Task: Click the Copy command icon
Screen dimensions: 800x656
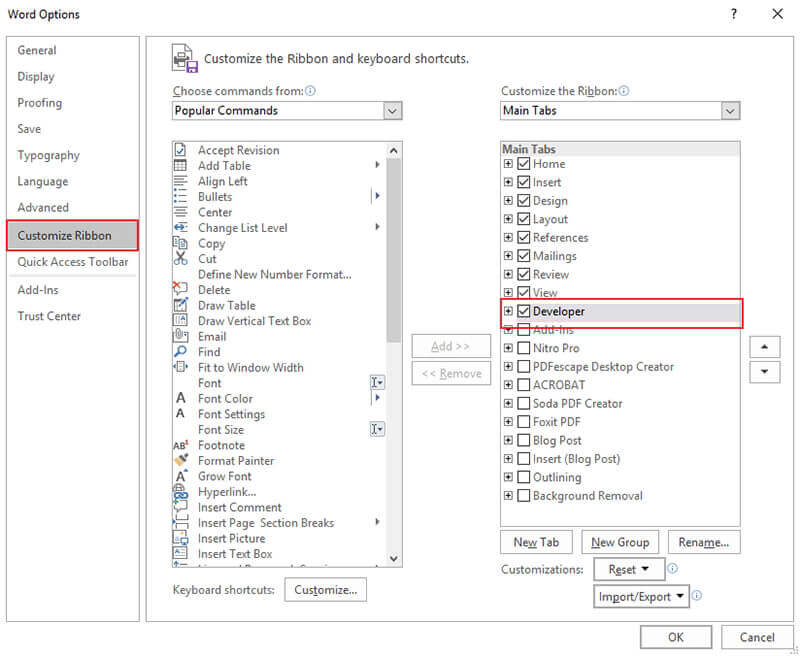Action: click(x=184, y=243)
